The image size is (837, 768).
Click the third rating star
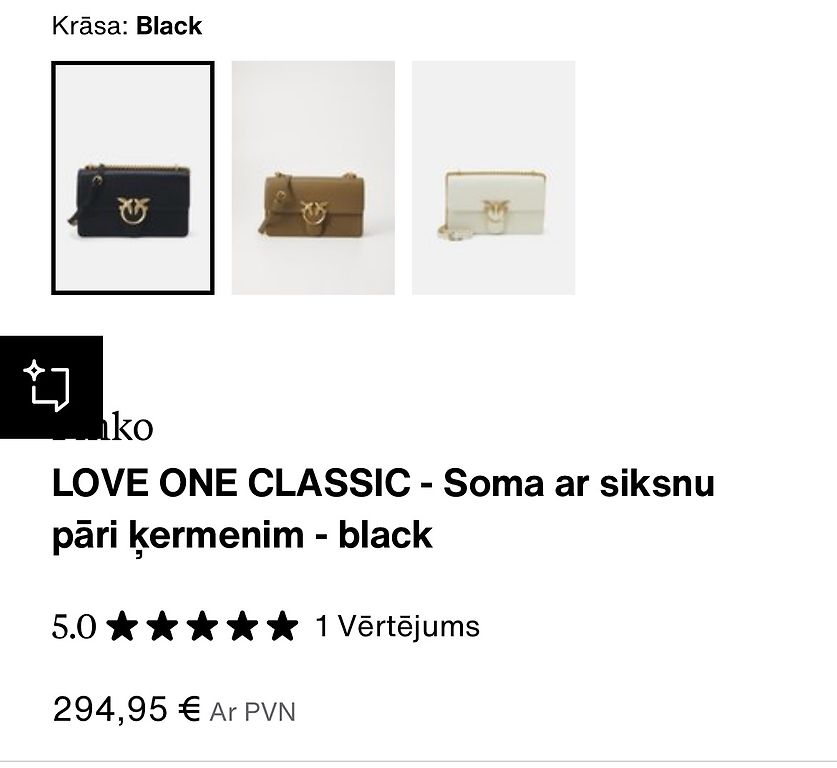click(202, 626)
